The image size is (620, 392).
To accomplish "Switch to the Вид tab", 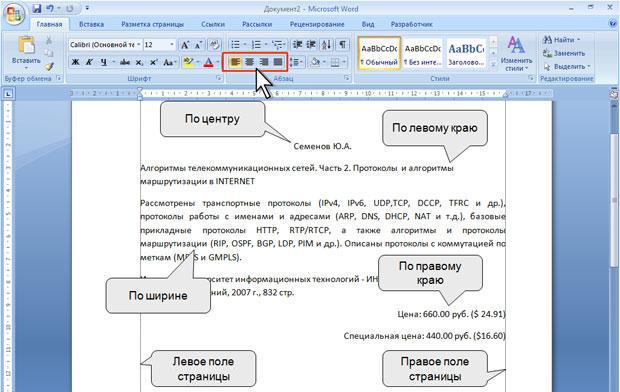I will (368, 24).
